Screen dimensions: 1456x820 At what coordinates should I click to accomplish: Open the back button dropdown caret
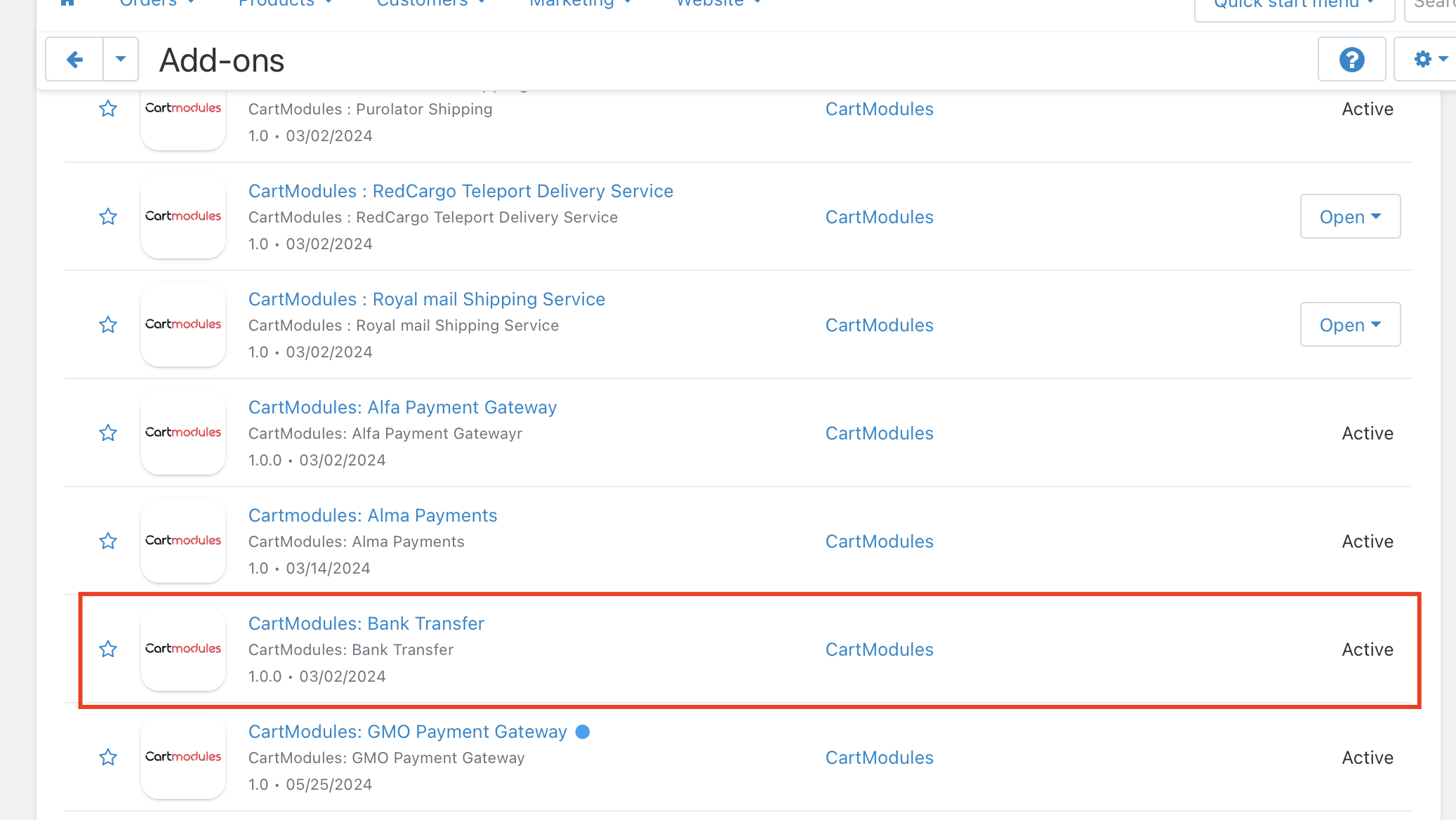pyautogui.click(x=121, y=60)
